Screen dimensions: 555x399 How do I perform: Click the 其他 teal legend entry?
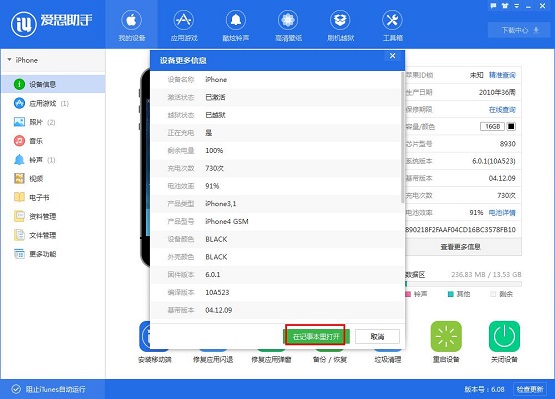click(459, 294)
